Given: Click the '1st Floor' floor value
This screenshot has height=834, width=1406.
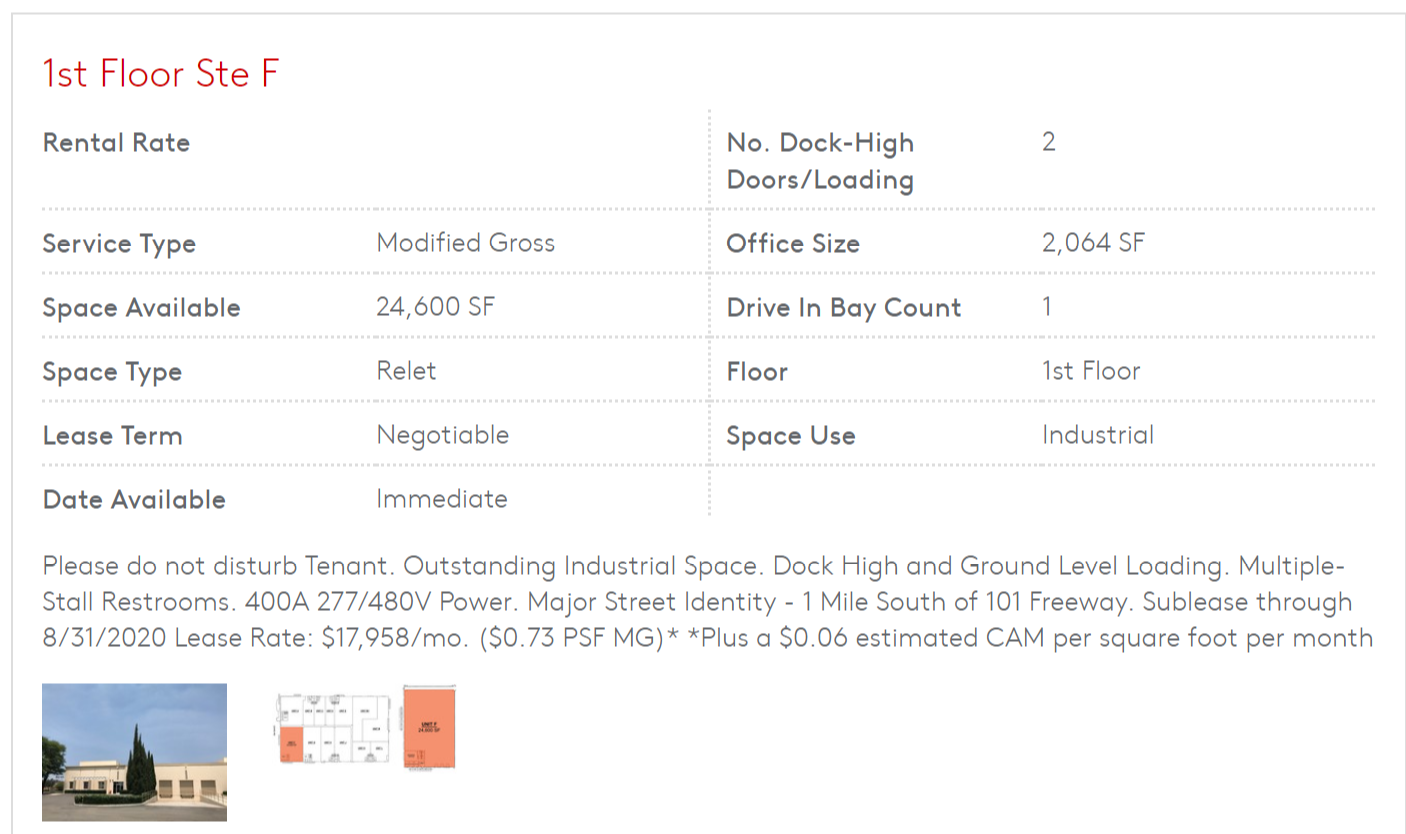Looking at the screenshot, I should tap(1091, 371).
